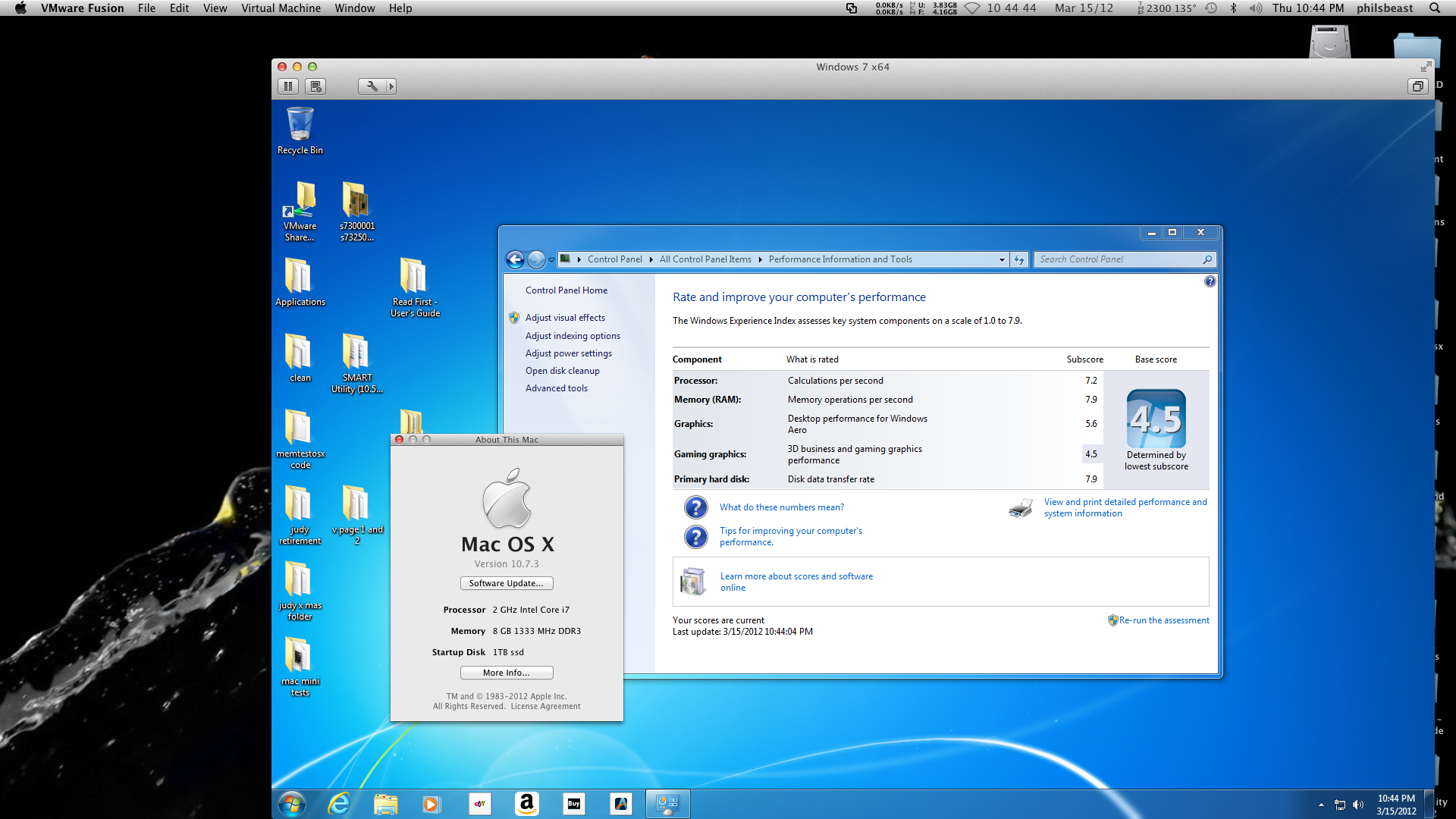
Task: Click the Control Panel help icon
Action: point(1210,281)
